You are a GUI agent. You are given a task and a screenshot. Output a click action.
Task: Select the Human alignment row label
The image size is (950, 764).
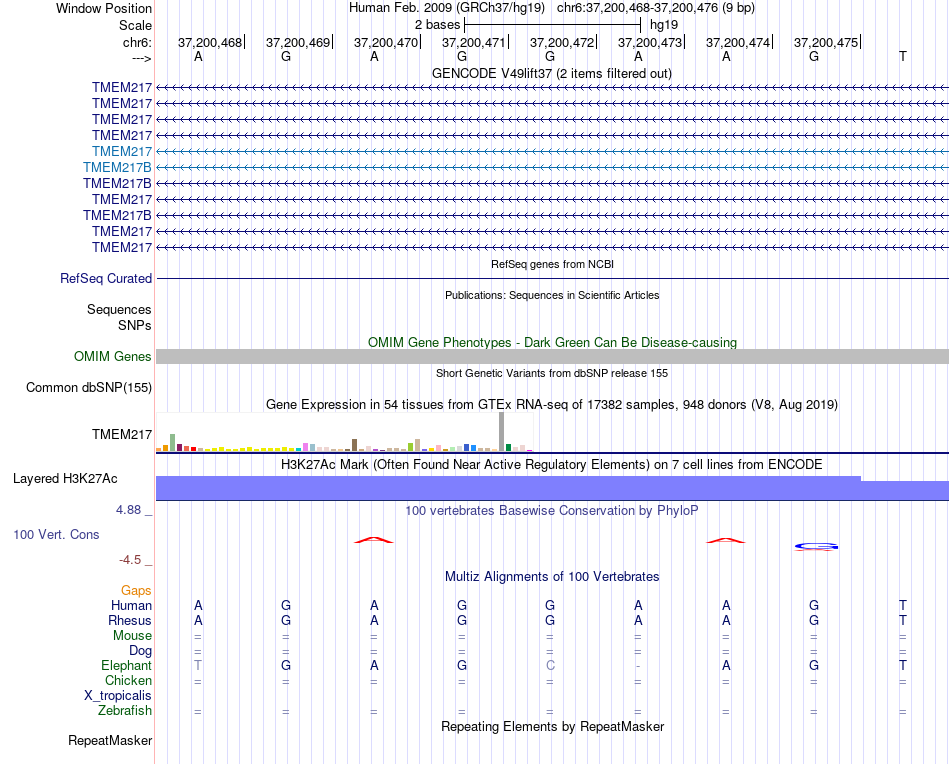point(131,606)
